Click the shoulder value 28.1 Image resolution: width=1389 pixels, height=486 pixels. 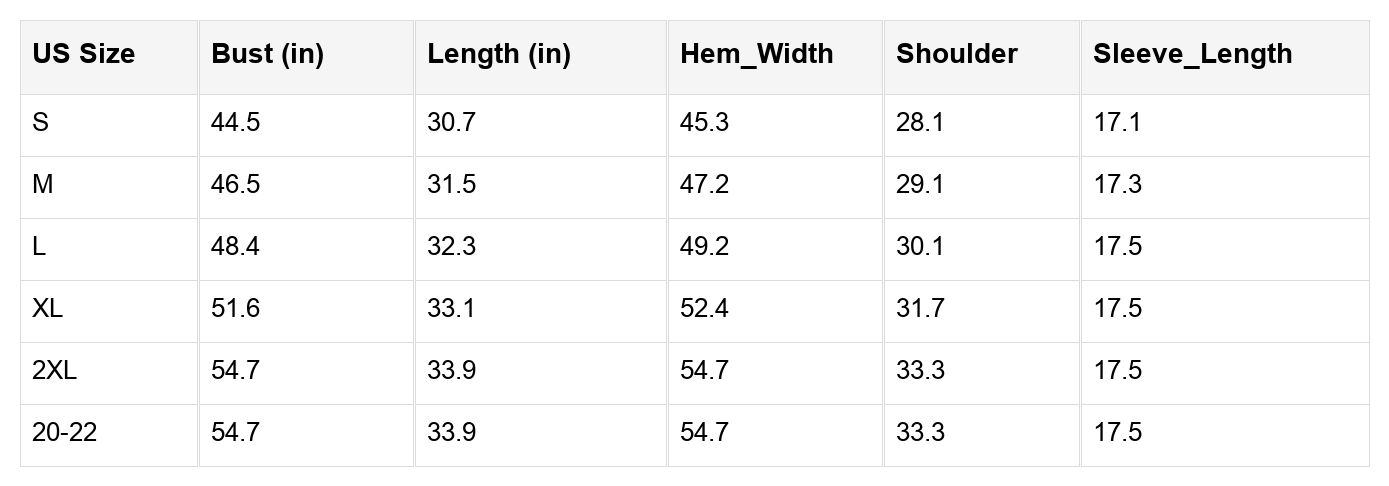(x=920, y=123)
